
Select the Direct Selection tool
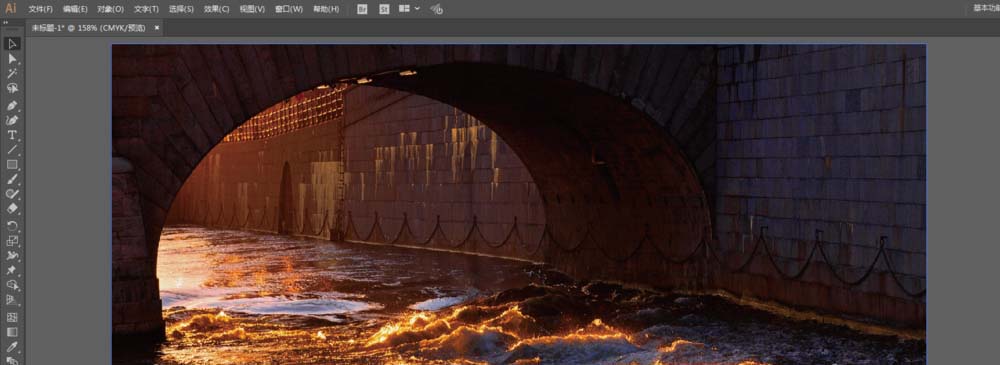12,59
